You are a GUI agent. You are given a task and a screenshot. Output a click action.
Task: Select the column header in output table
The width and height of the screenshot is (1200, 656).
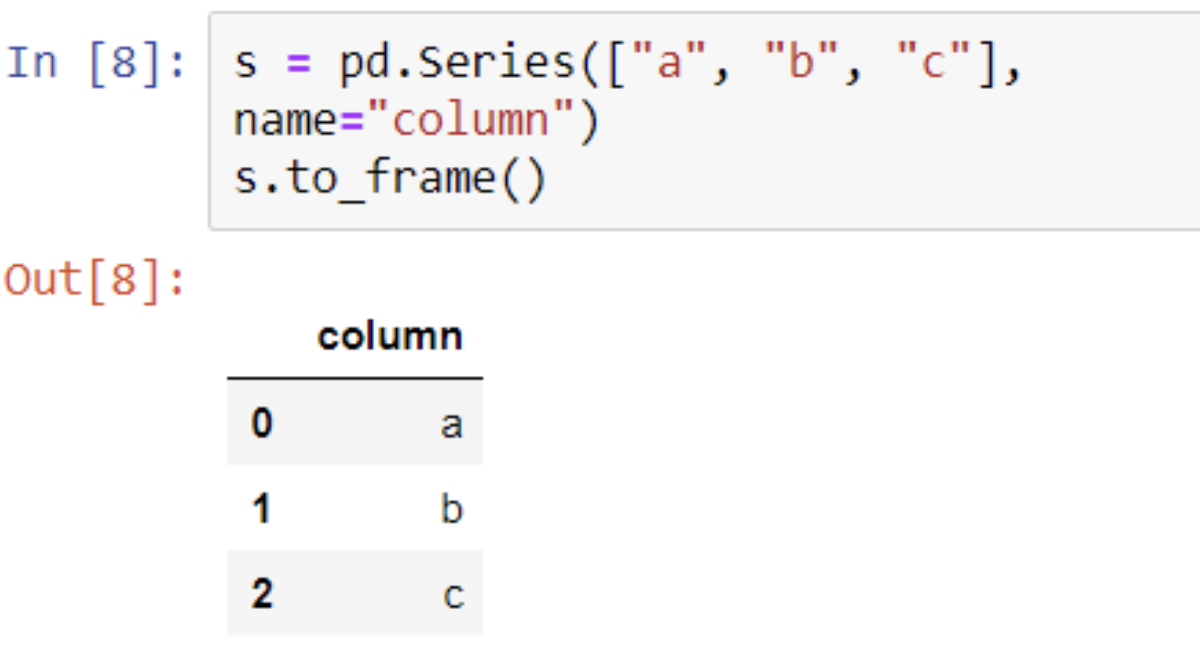tap(391, 337)
